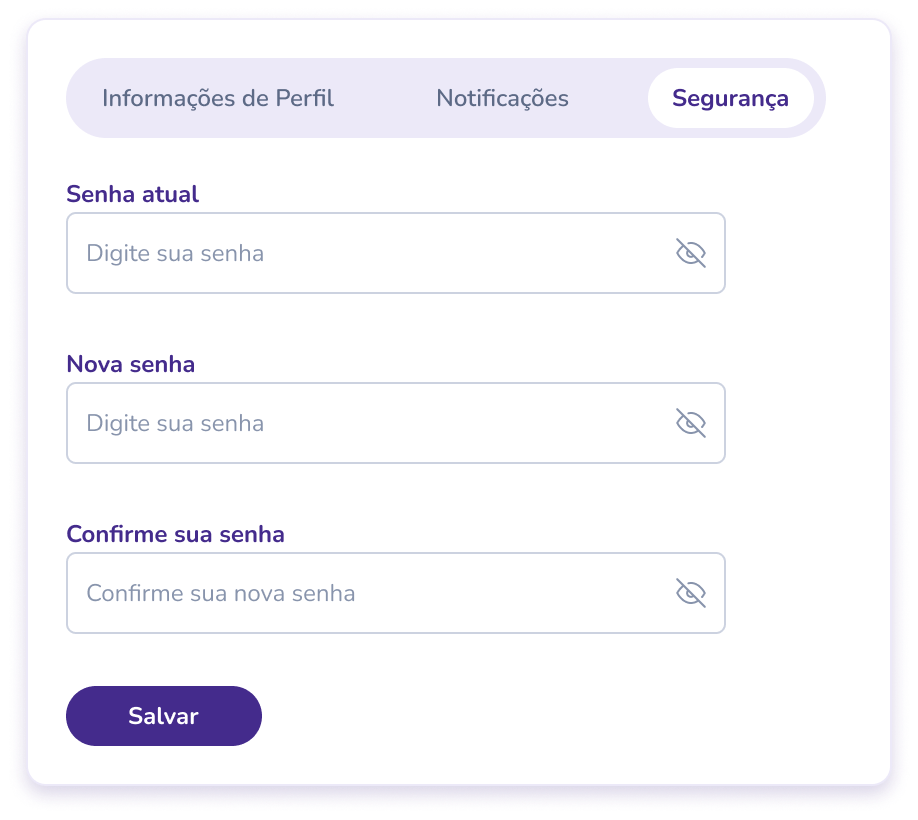This screenshot has height=820, width=918.
Task: Click the crossed-eye icon in Senha atual field
Action: (690, 253)
